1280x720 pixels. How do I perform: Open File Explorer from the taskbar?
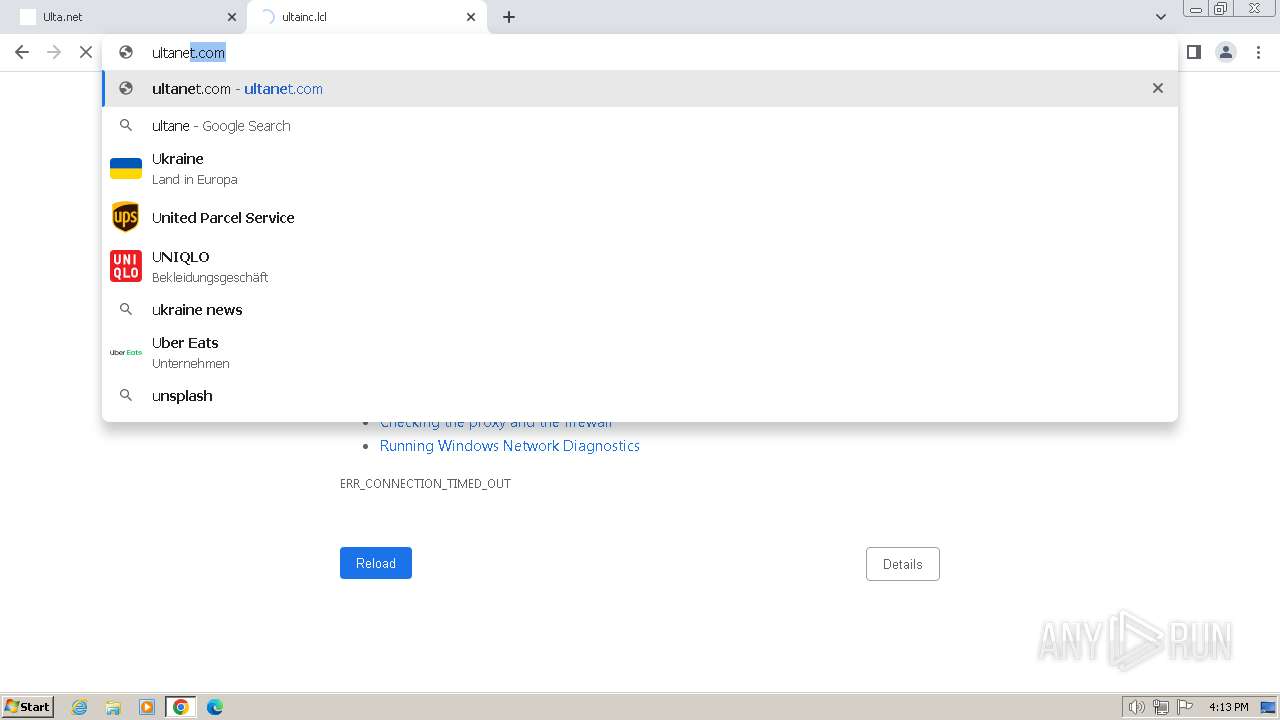pyautogui.click(x=113, y=707)
